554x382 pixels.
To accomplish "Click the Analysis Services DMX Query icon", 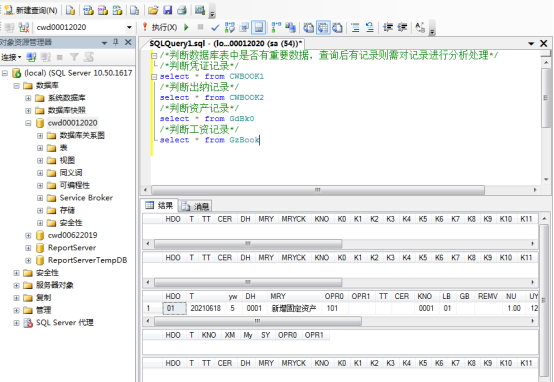I will 102,10.
